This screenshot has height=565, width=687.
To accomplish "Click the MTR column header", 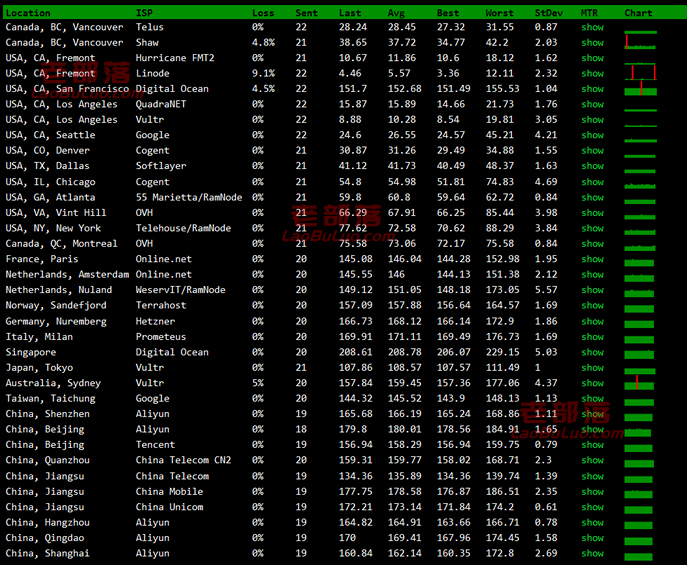I will (x=589, y=13).
